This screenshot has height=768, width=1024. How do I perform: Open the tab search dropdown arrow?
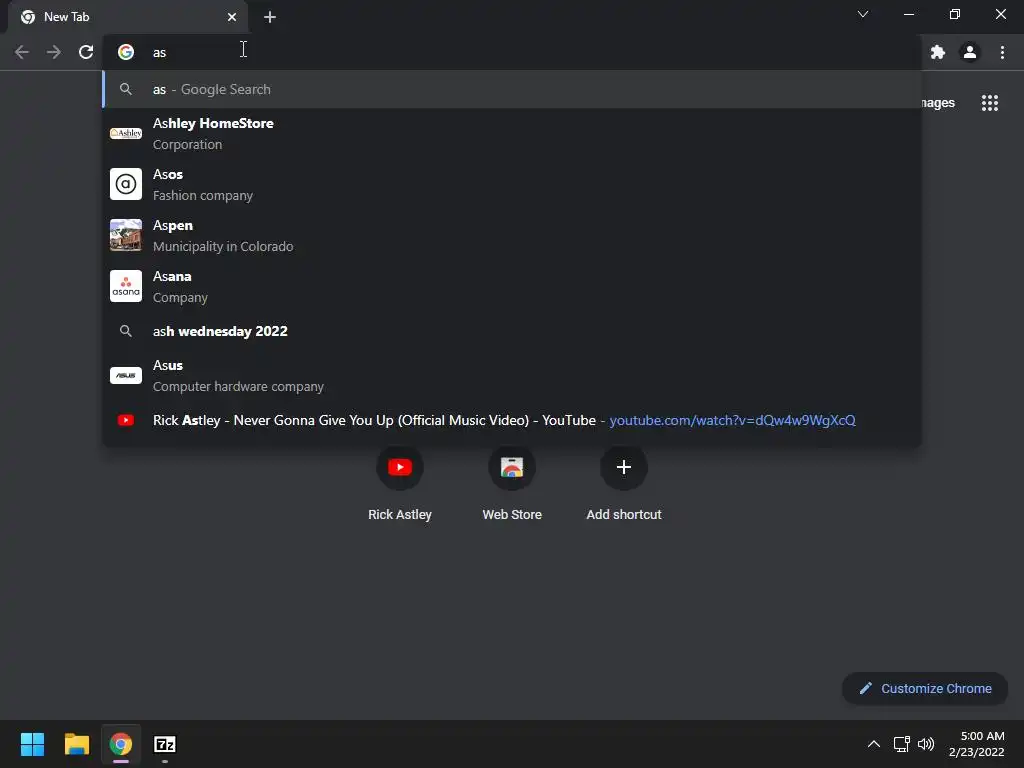863,14
